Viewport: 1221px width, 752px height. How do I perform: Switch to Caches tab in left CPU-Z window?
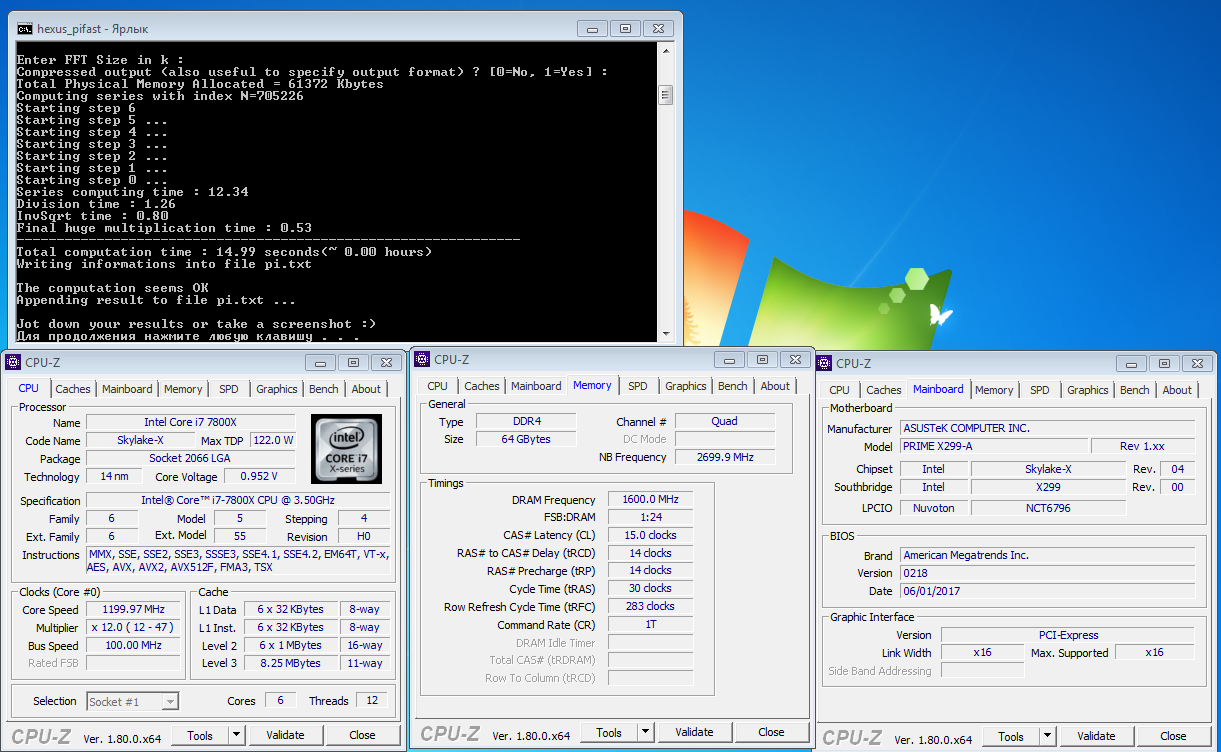point(73,389)
